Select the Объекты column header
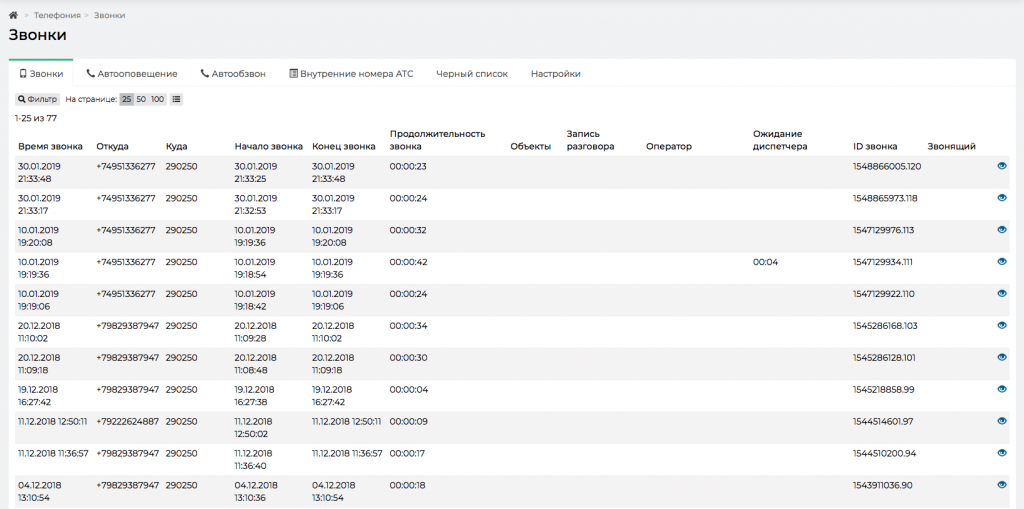1024x509 pixels. (x=530, y=146)
